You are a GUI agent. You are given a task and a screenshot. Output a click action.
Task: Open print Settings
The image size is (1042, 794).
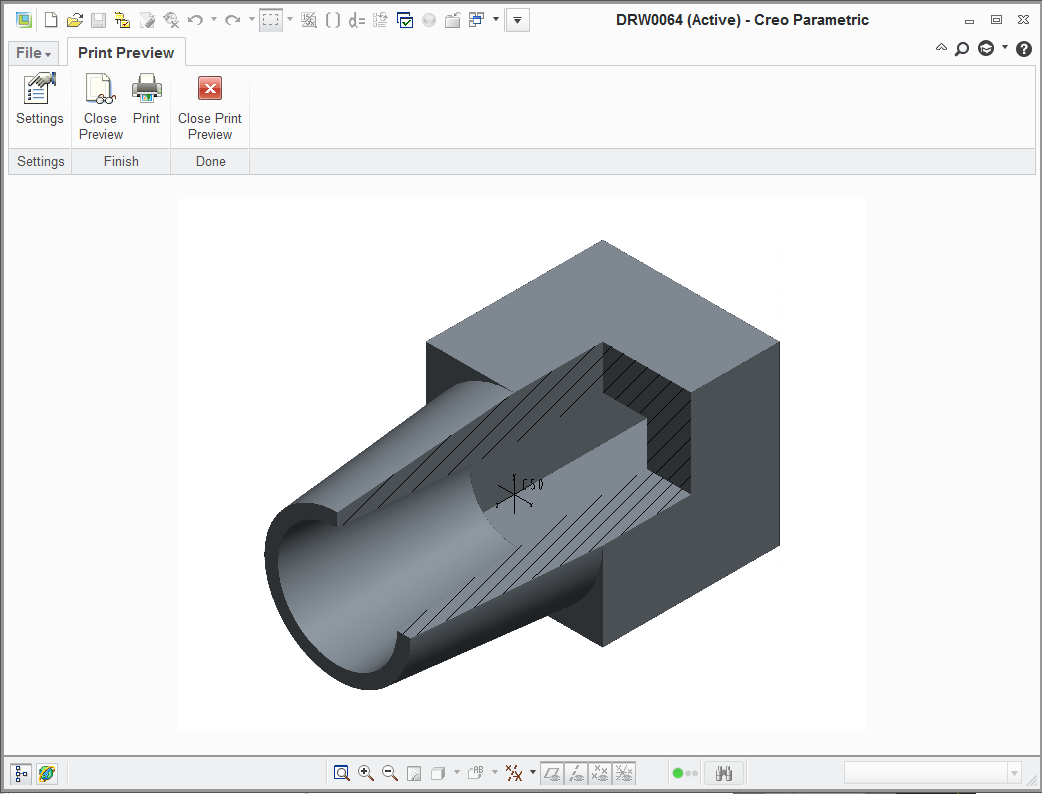40,100
